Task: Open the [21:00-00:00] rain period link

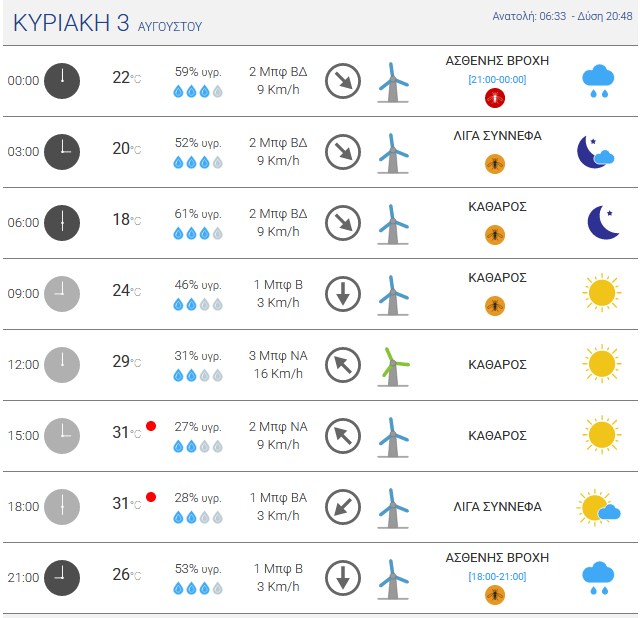Action: click(497, 80)
